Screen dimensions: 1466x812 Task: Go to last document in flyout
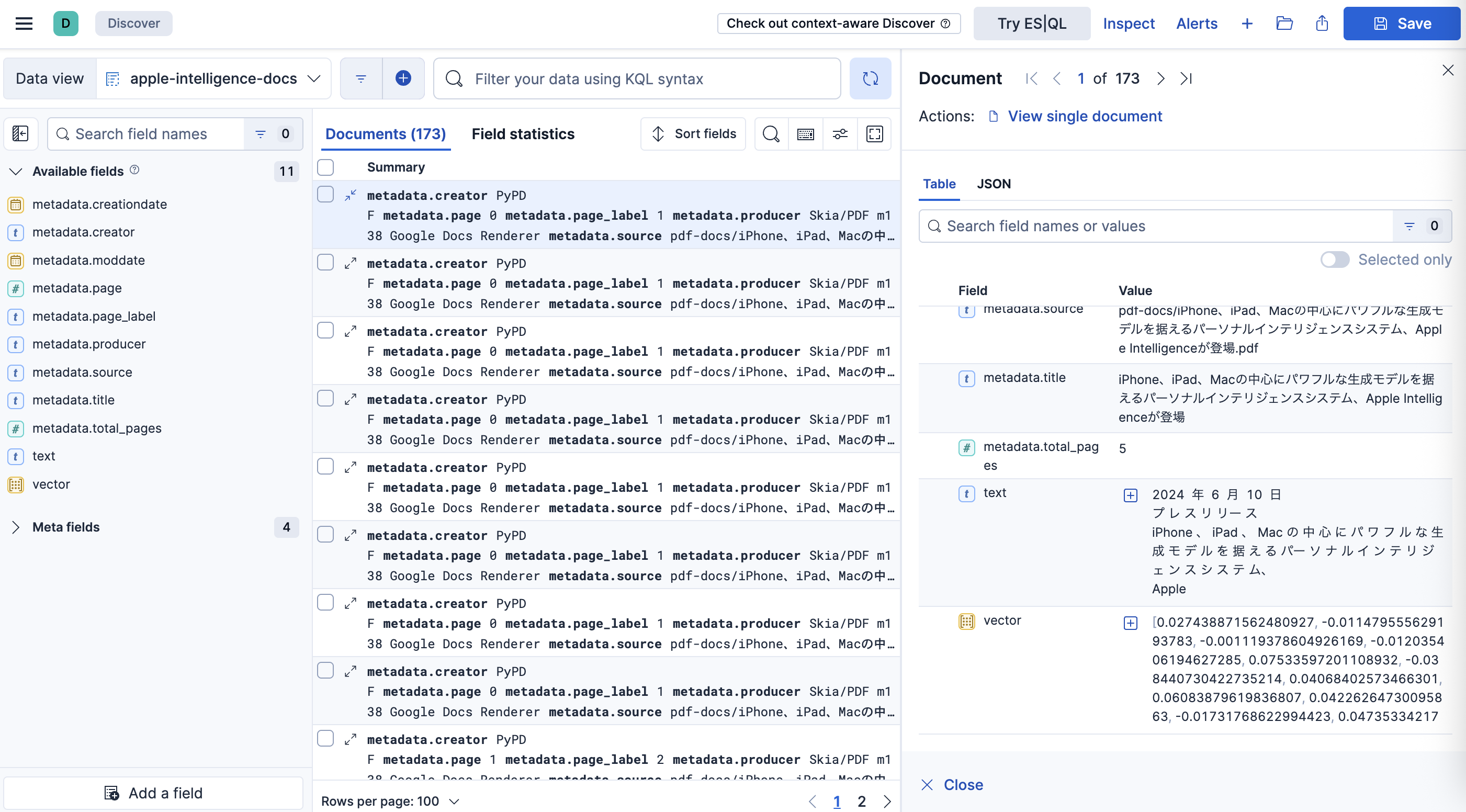(x=1186, y=78)
